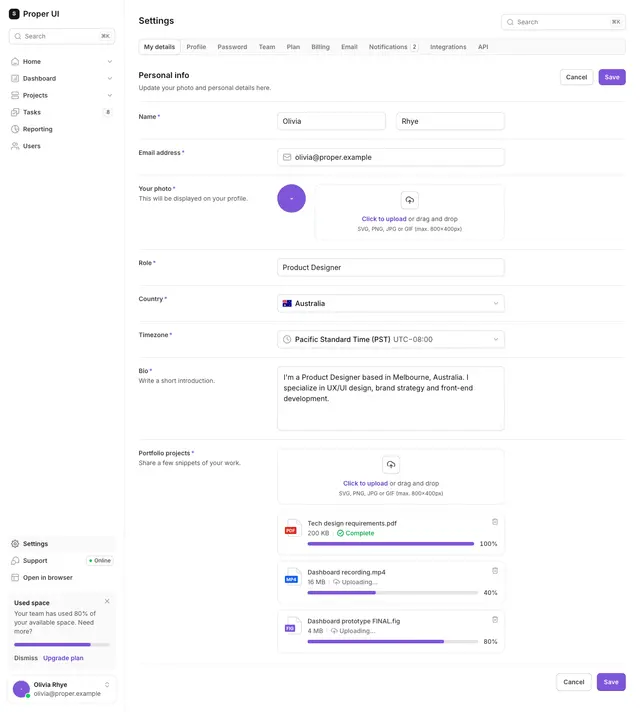
Task: Close the Used space card
Action: [107, 601]
